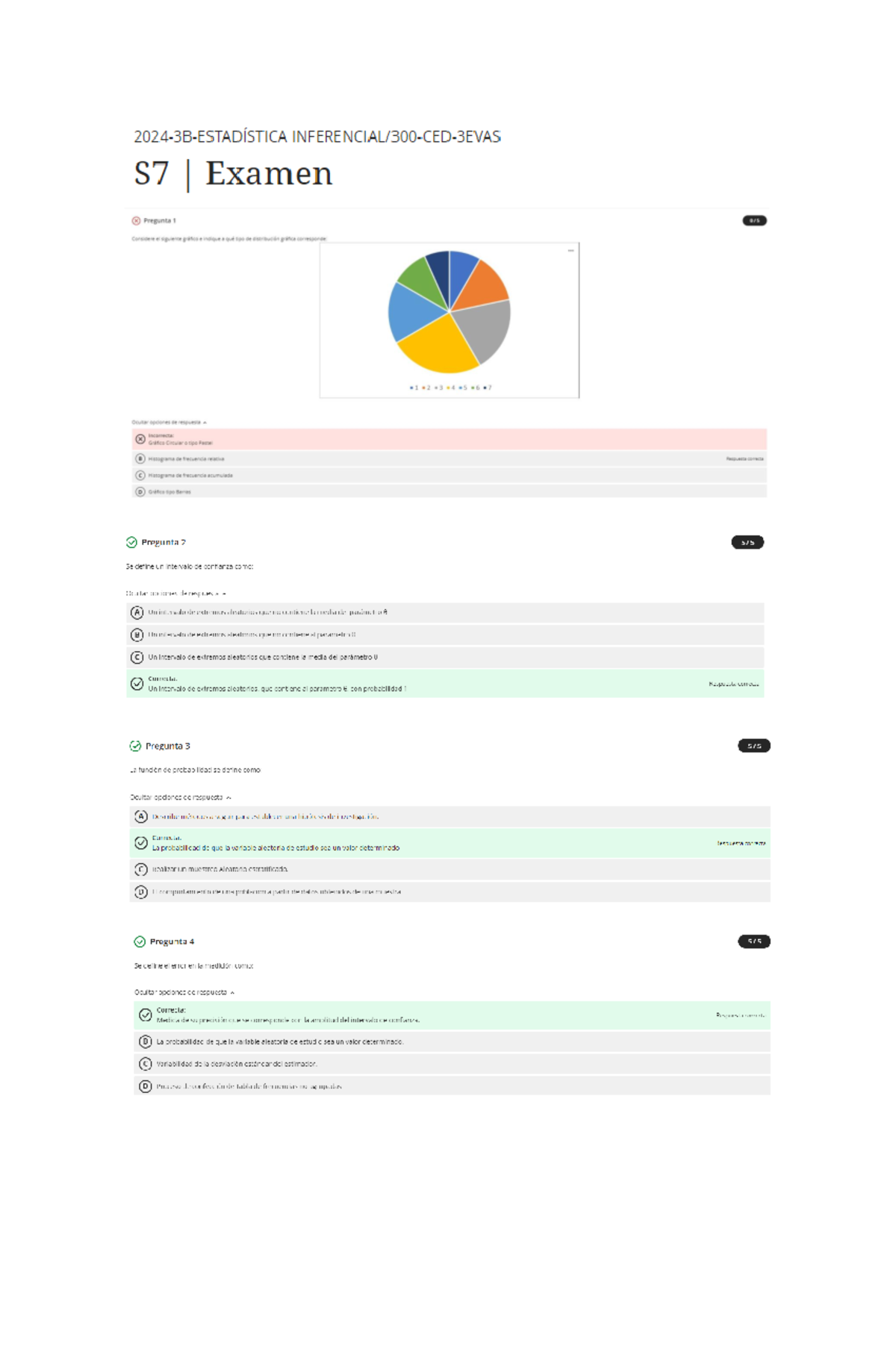Click the checkmark icon on Pregunta 2's correct answer

tap(137, 684)
